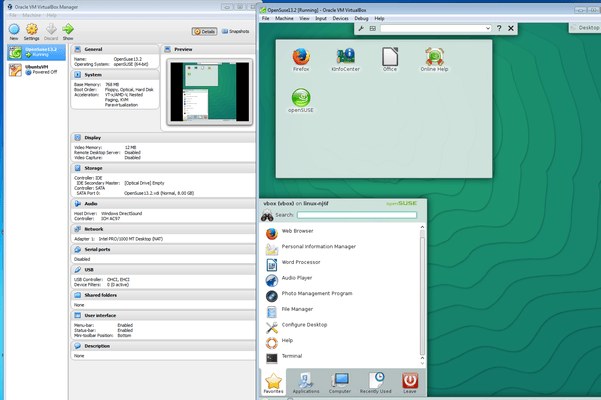601x400 pixels.
Task: Click the binoculars search icon
Action: (x=267, y=215)
